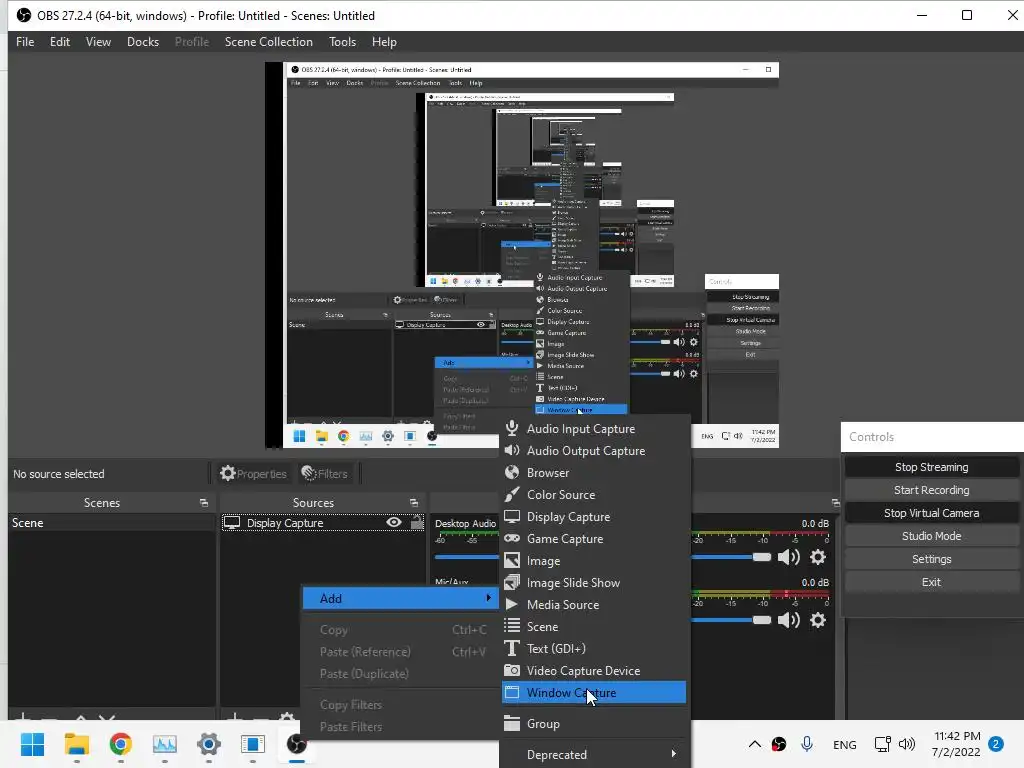This screenshot has height=768, width=1024.
Task: Adjust the Desktop Audio volume slider
Action: pos(761,557)
